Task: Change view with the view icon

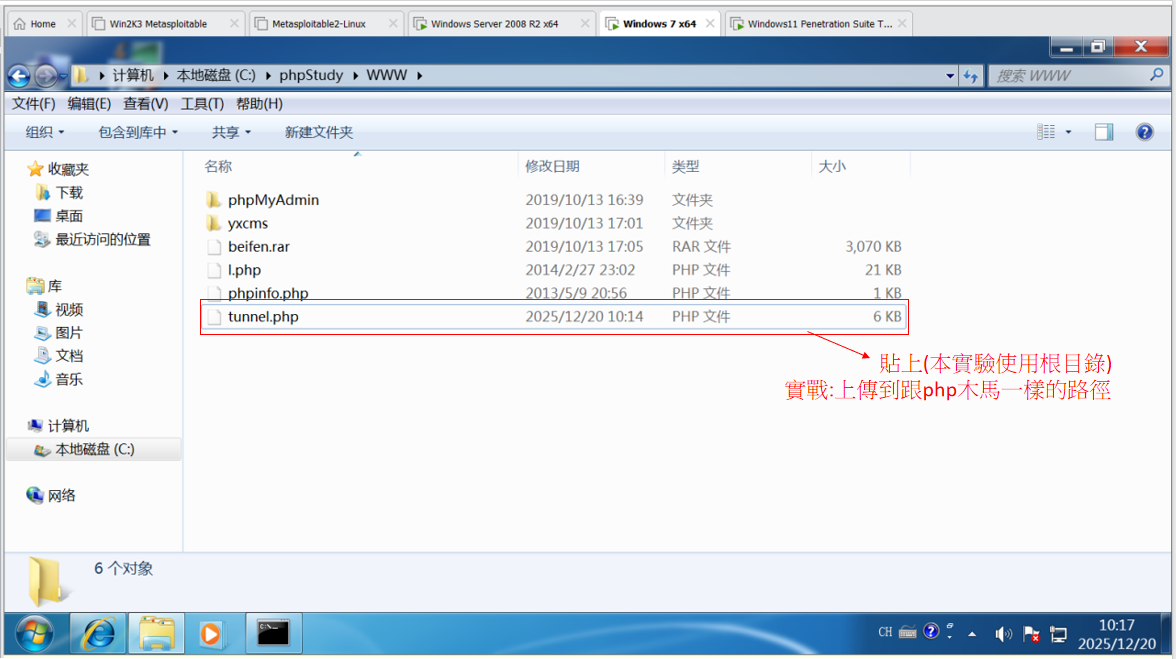Action: tap(1046, 132)
